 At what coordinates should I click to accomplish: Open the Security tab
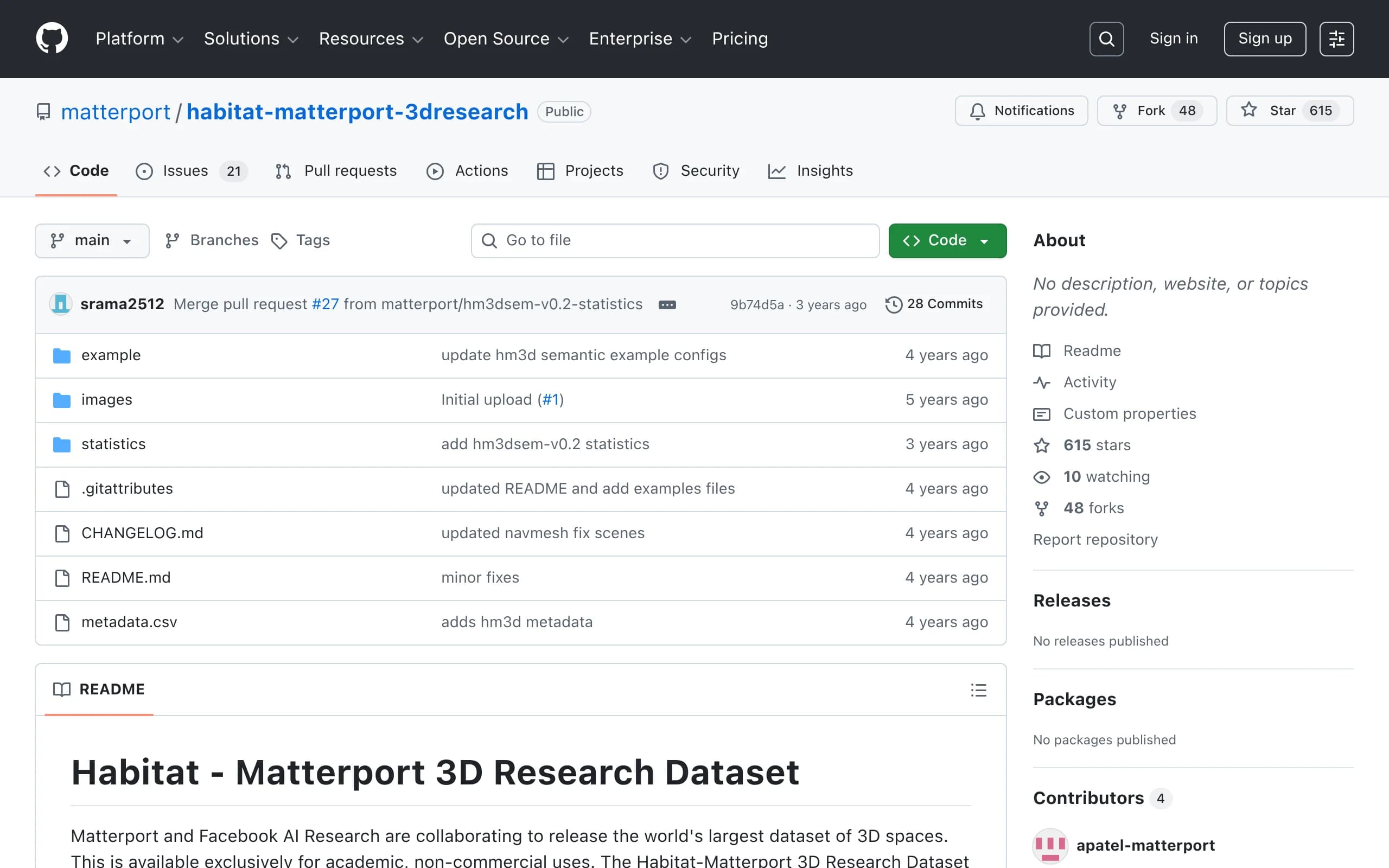click(x=696, y=170)
